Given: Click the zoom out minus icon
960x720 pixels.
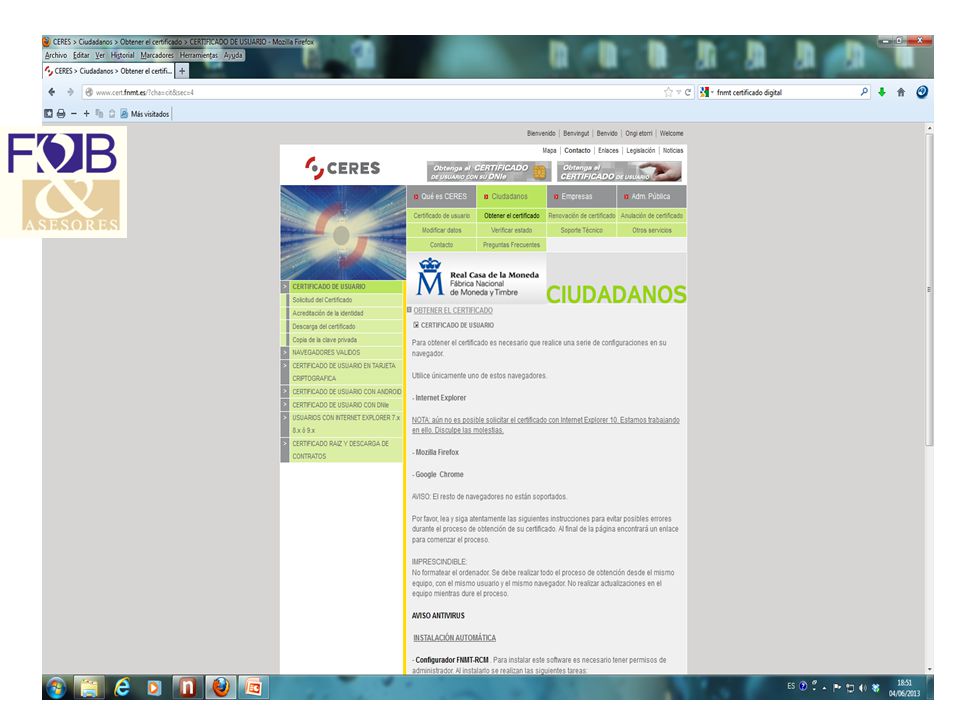Looking at the screenshot, I should pyautogui.click(x=74, y=114).
